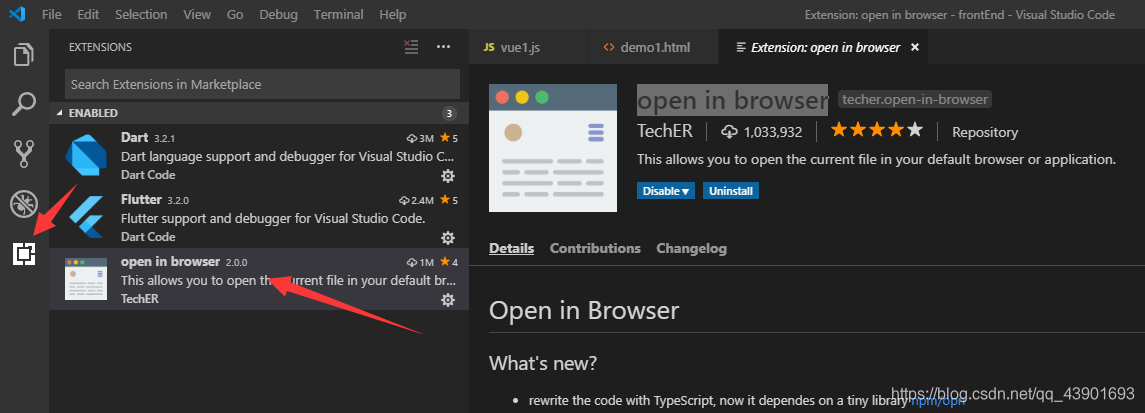Open the Edit menu

pyautogui.click(x=88, y=14)
